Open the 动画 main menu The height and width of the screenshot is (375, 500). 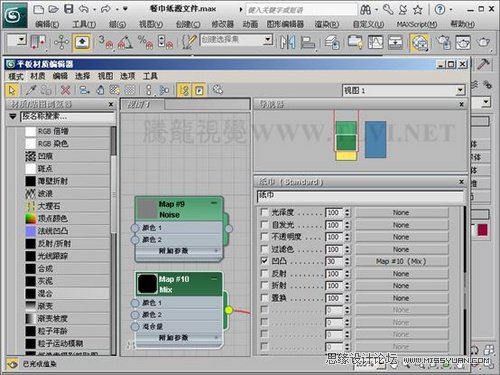pos(250,24)
